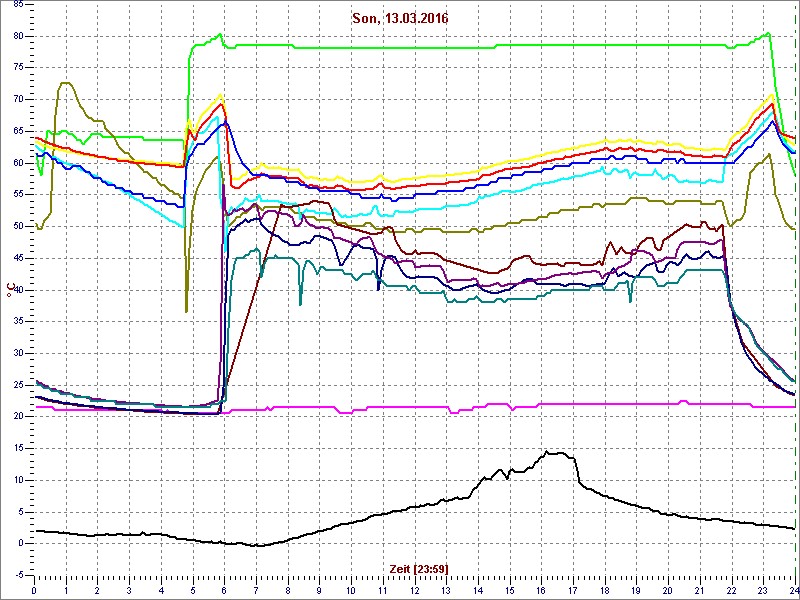Click hour 6 on the horizontal time axis
Viewport: 800px width, 600px height.
click(x=224, y=591)
